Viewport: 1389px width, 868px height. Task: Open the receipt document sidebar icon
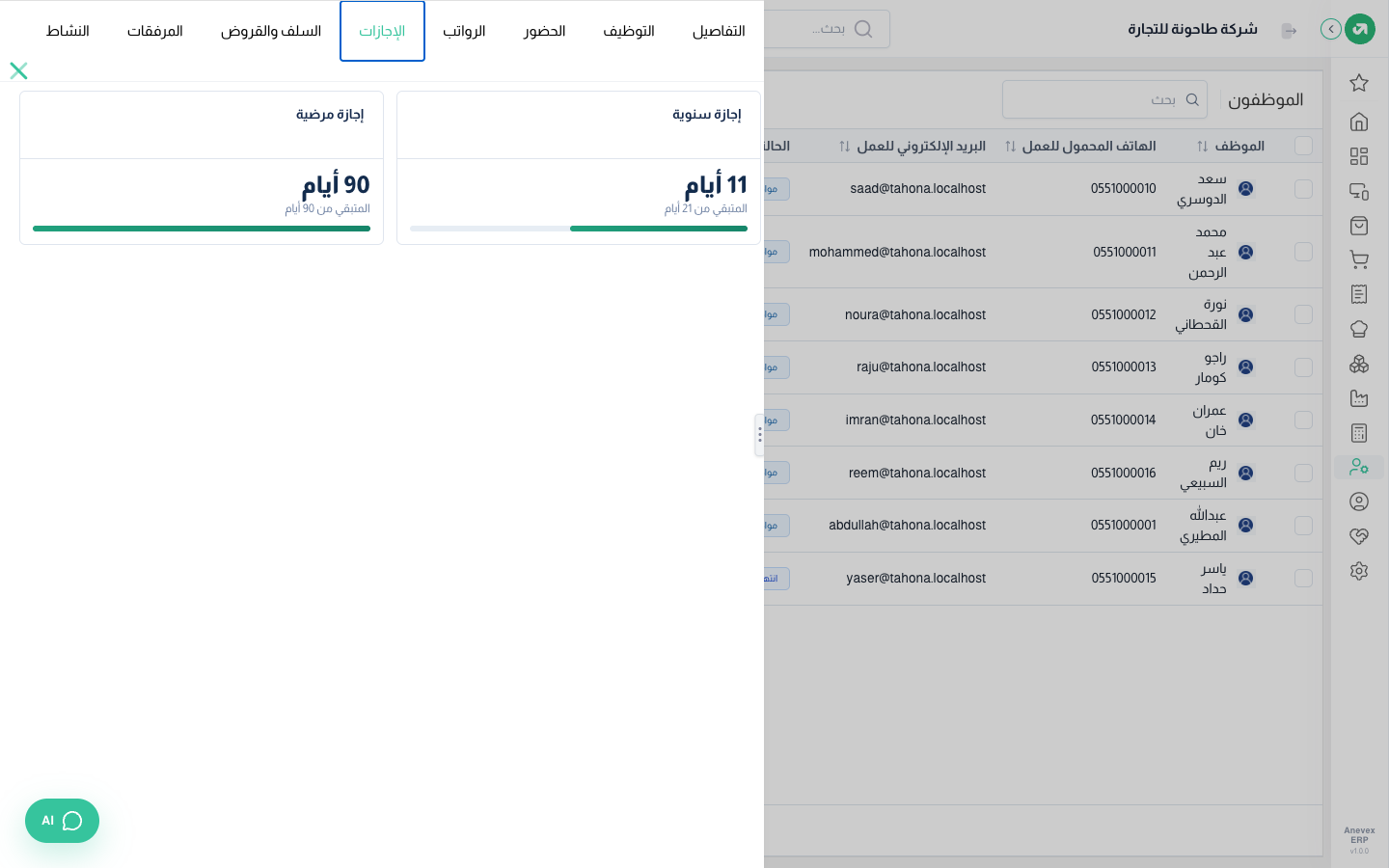[x=1359, y=294]
